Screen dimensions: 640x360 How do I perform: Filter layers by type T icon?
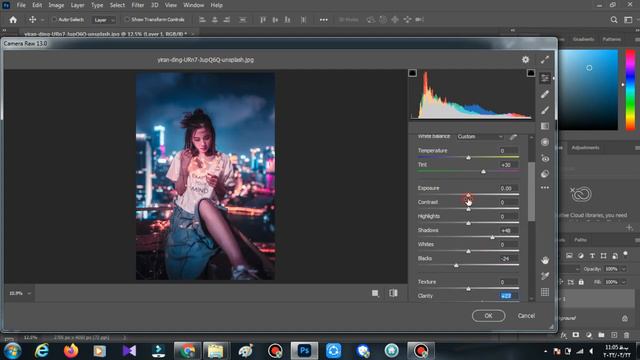tap(592, 256)
